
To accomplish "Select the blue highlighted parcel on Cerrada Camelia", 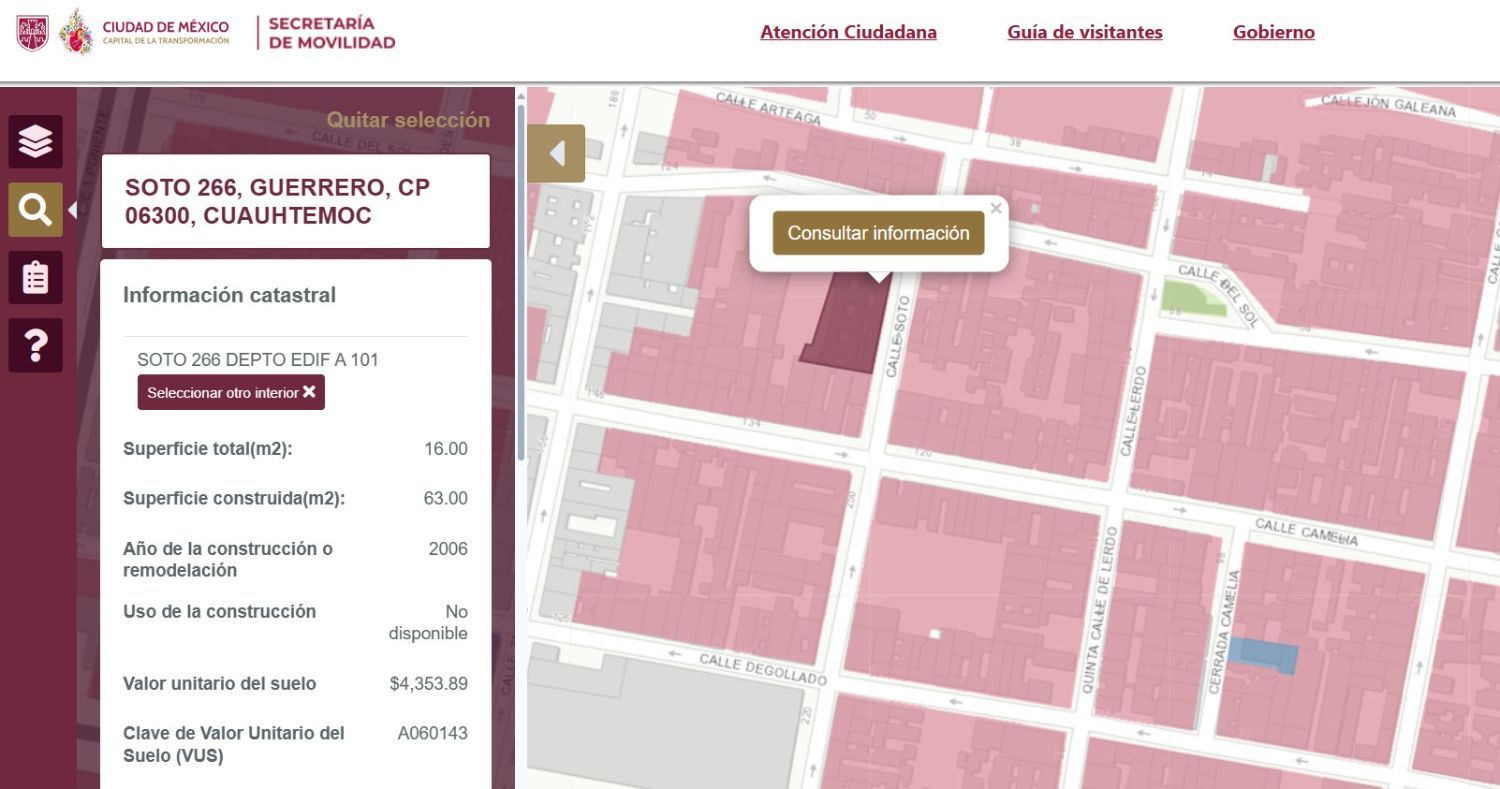I will tap(1262, 655).
